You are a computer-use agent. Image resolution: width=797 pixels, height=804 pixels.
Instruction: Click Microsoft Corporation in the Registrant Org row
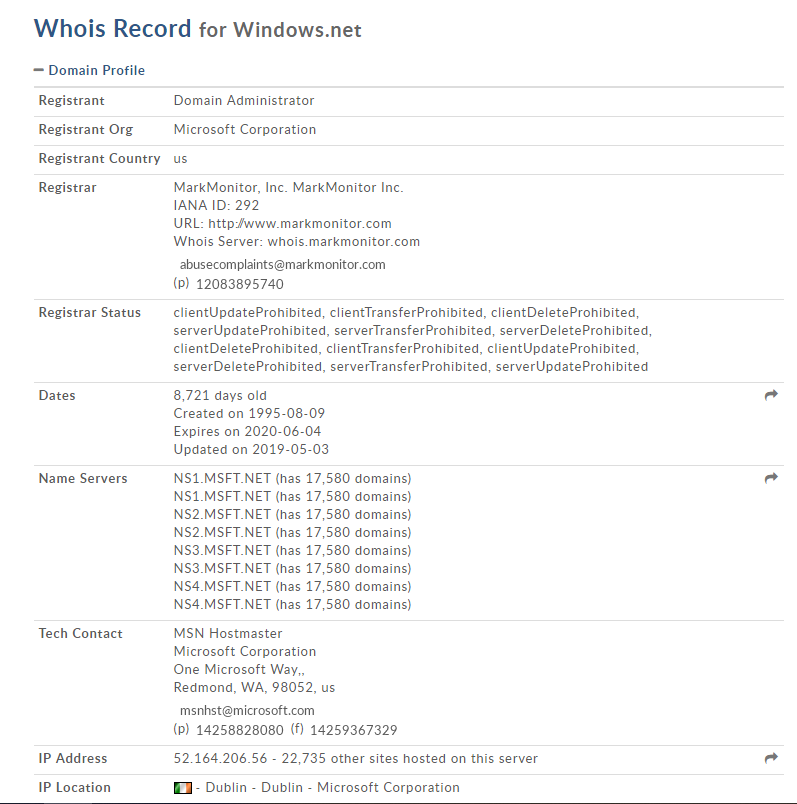(245, 130)
